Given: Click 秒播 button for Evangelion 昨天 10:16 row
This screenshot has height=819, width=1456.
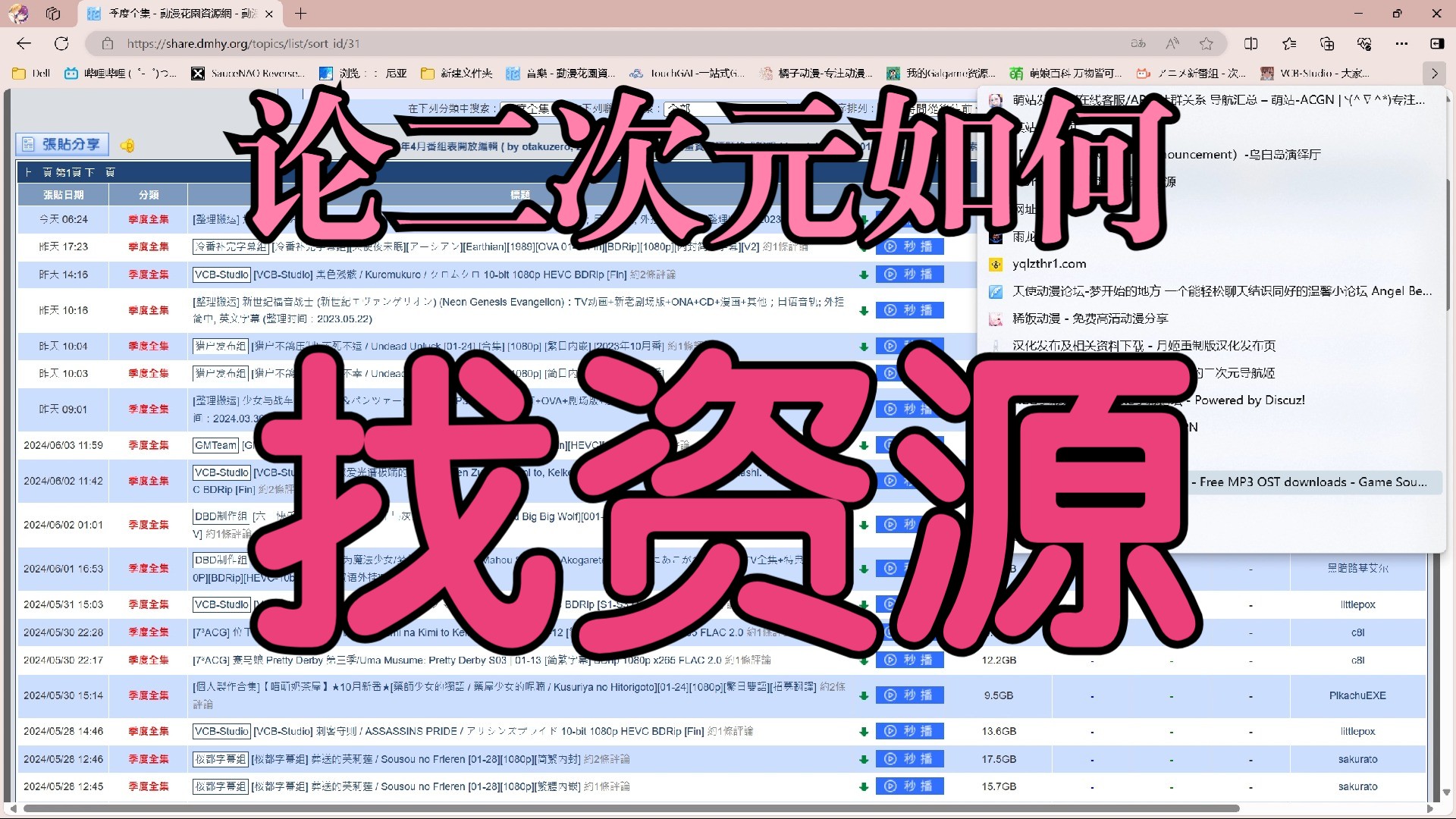Looking at the screenshot, I should pyautogui.click(x=909, y=310).
